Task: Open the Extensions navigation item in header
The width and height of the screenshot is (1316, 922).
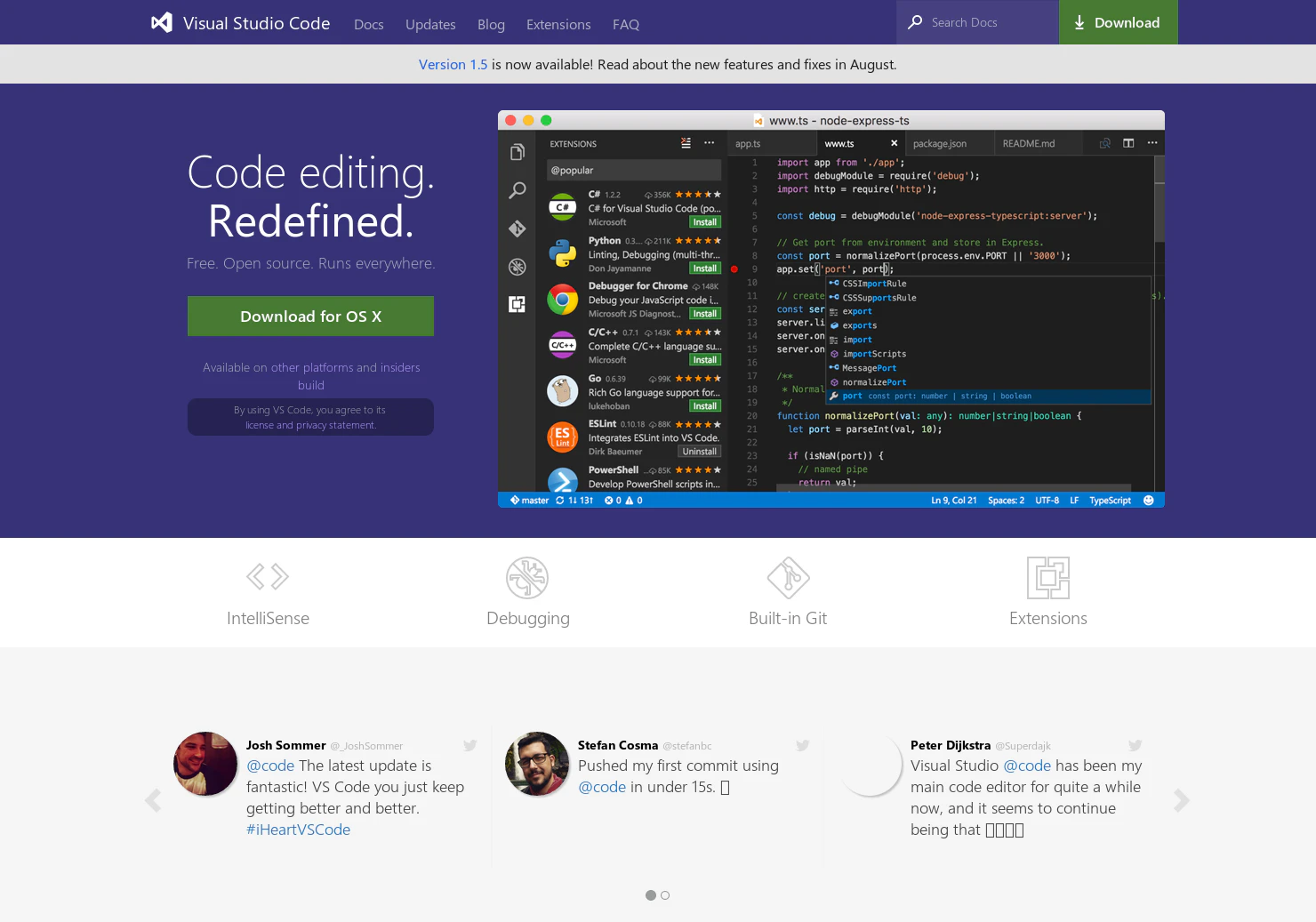Action: (x=558, y=24)
